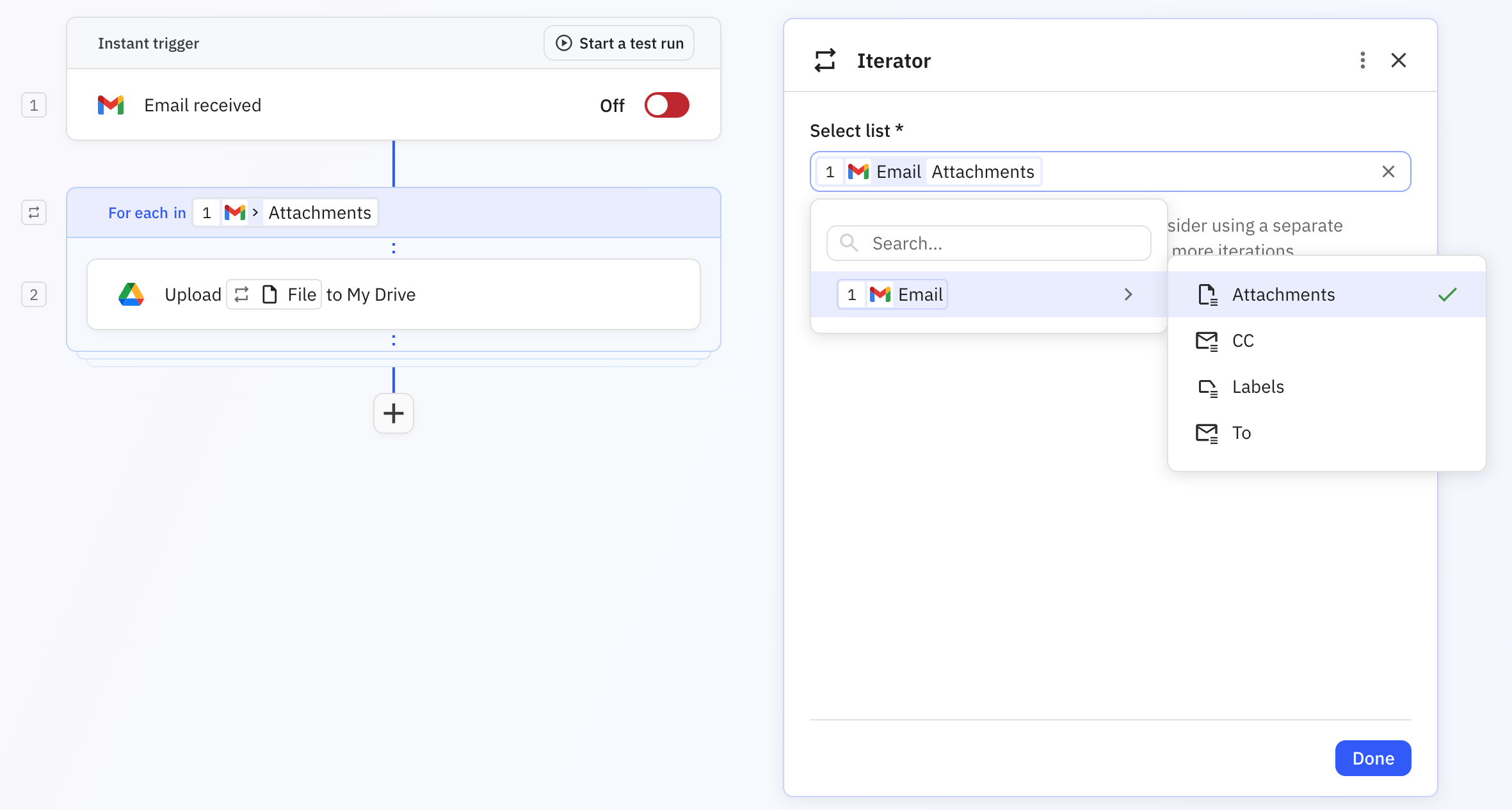Click the iterator loop icon in the panel header
The height and width of the screenshot is (810, 1512).
pyautogui.click(x=824, y=60)
